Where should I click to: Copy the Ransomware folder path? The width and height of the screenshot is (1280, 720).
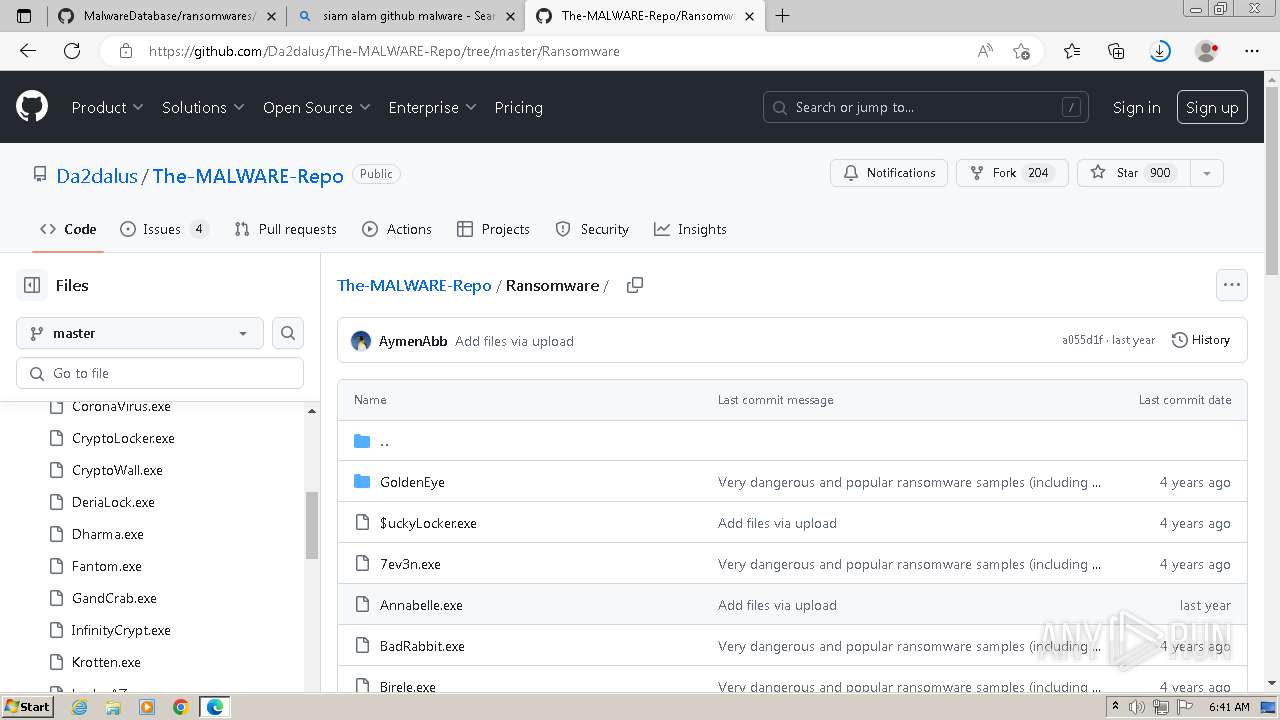(x=634, y=285)
